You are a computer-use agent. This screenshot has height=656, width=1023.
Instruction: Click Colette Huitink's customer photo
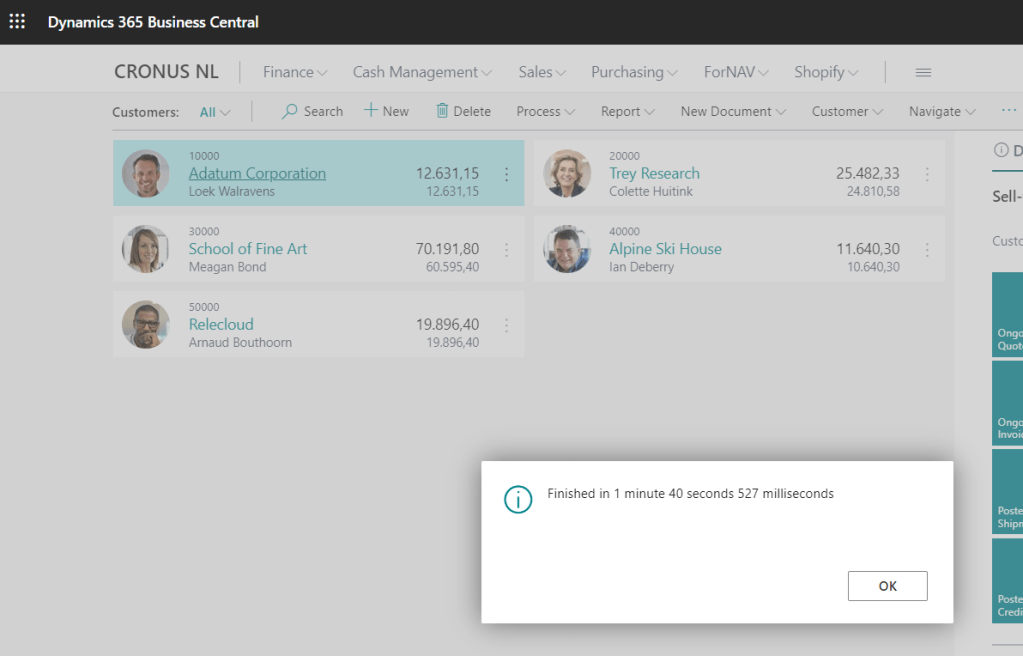(x=567, y=174)
